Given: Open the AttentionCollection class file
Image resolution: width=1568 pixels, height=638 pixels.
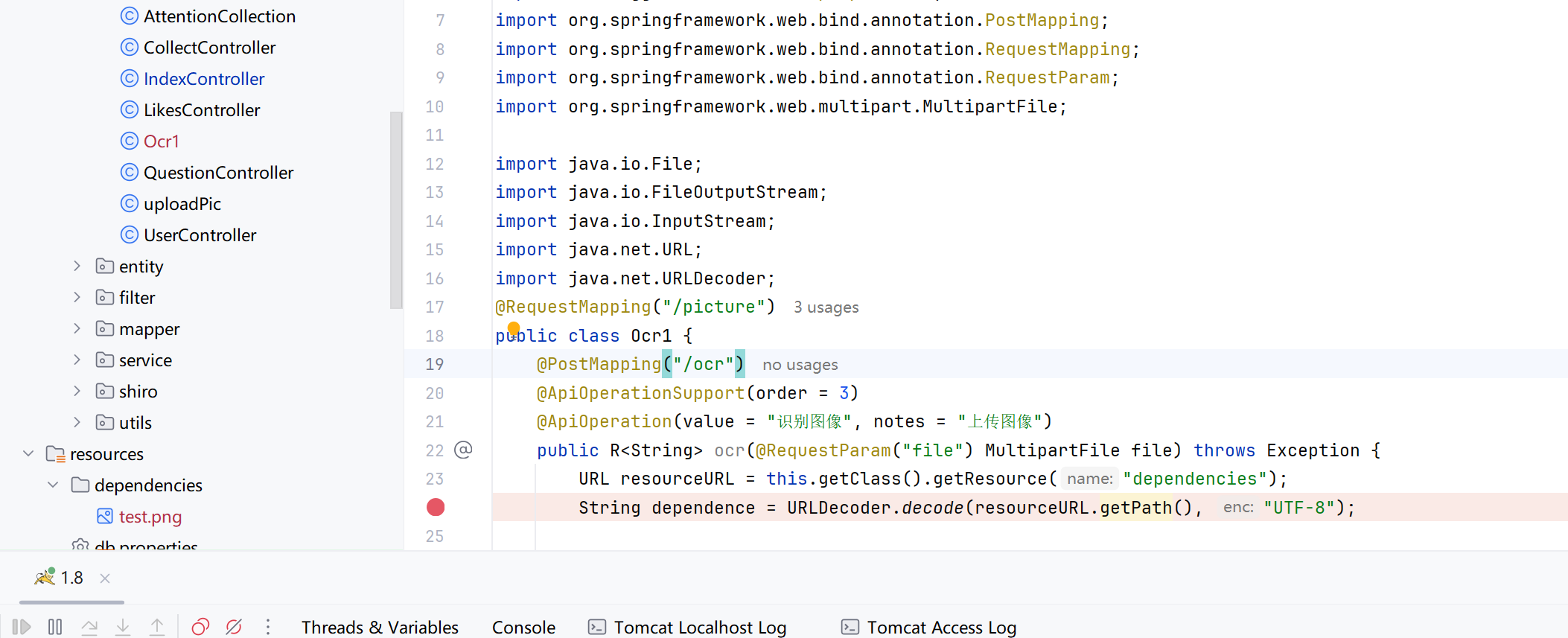Looking at the screenshot, I should click(x=219, y=16).
